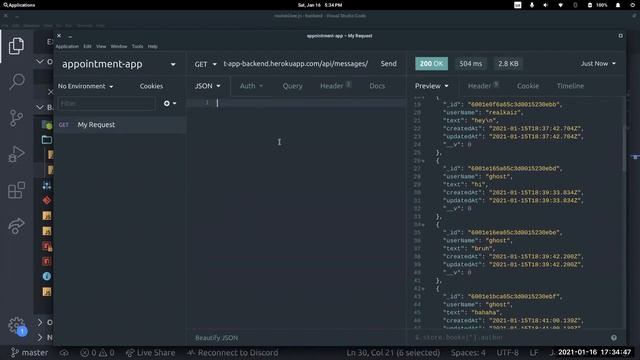Open the Edit menu in Insomnia

point(87,47)
